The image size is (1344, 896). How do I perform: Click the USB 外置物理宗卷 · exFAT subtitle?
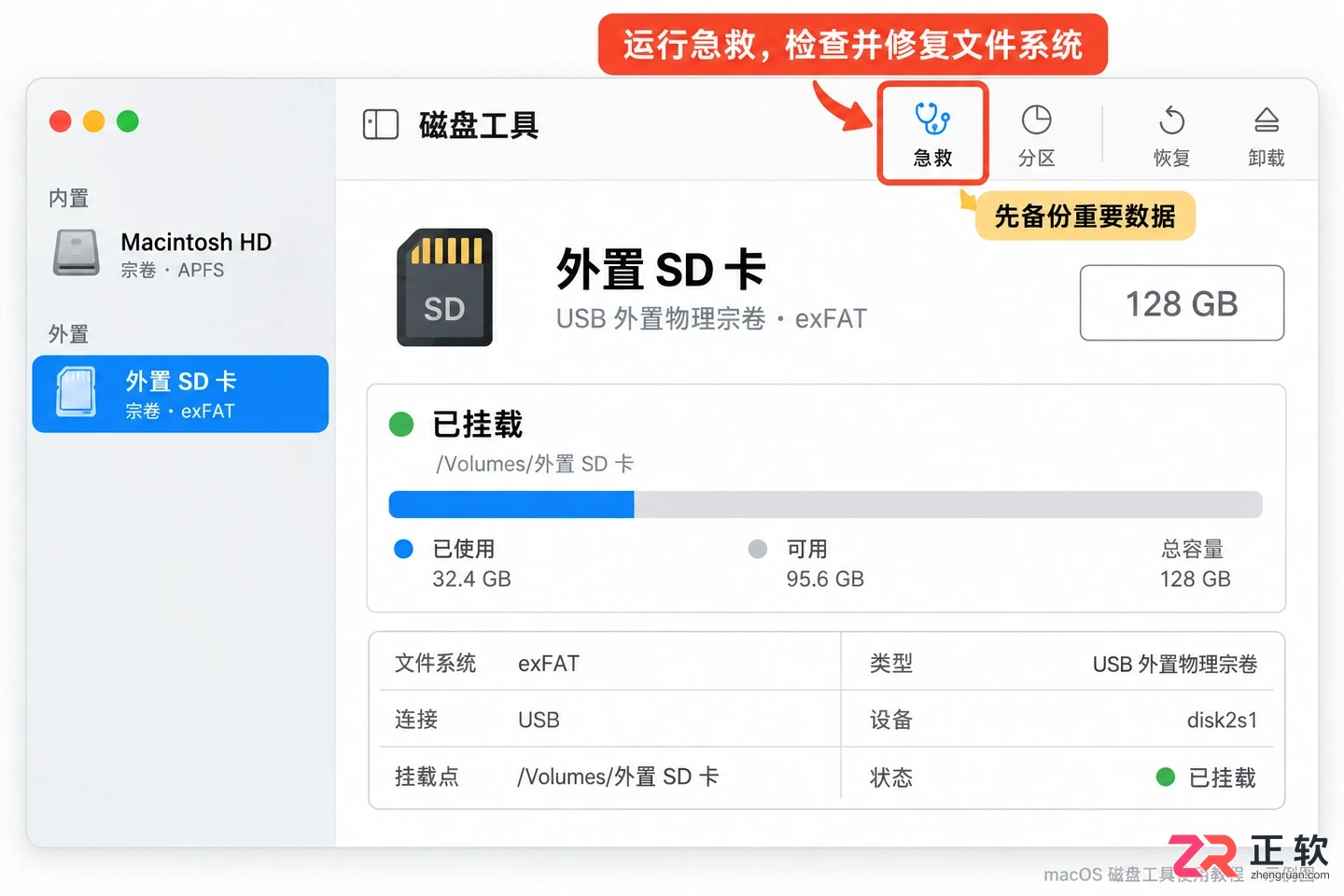click(711, 319)
